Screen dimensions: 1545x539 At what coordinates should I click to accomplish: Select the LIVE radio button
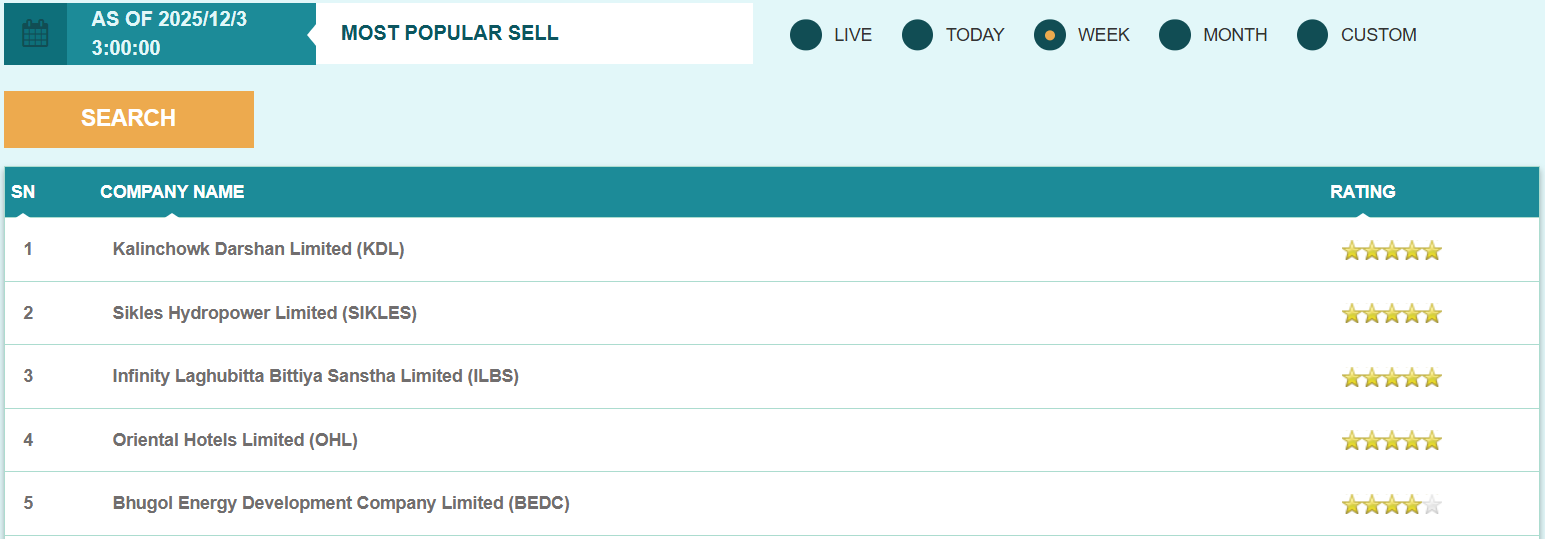click(x=806, y=35)
